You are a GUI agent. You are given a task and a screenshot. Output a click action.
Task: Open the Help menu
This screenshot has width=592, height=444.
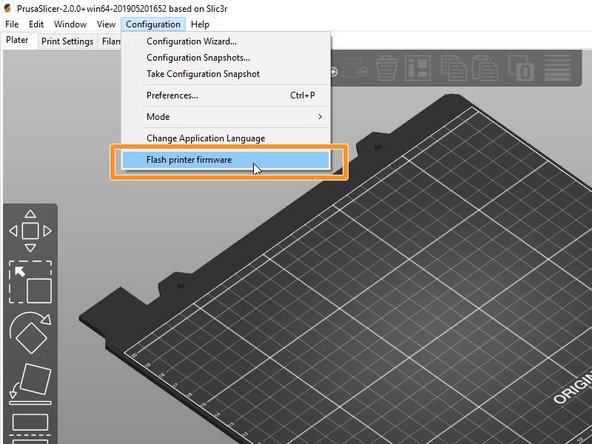200,24
